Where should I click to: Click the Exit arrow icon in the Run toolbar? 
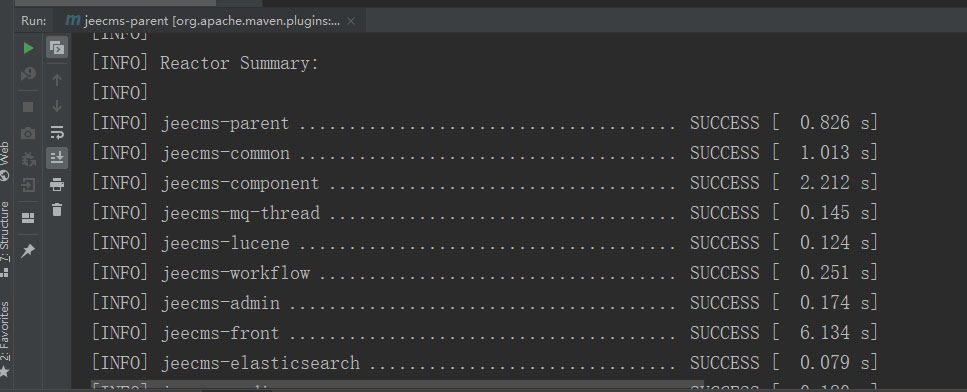point(28,185)
